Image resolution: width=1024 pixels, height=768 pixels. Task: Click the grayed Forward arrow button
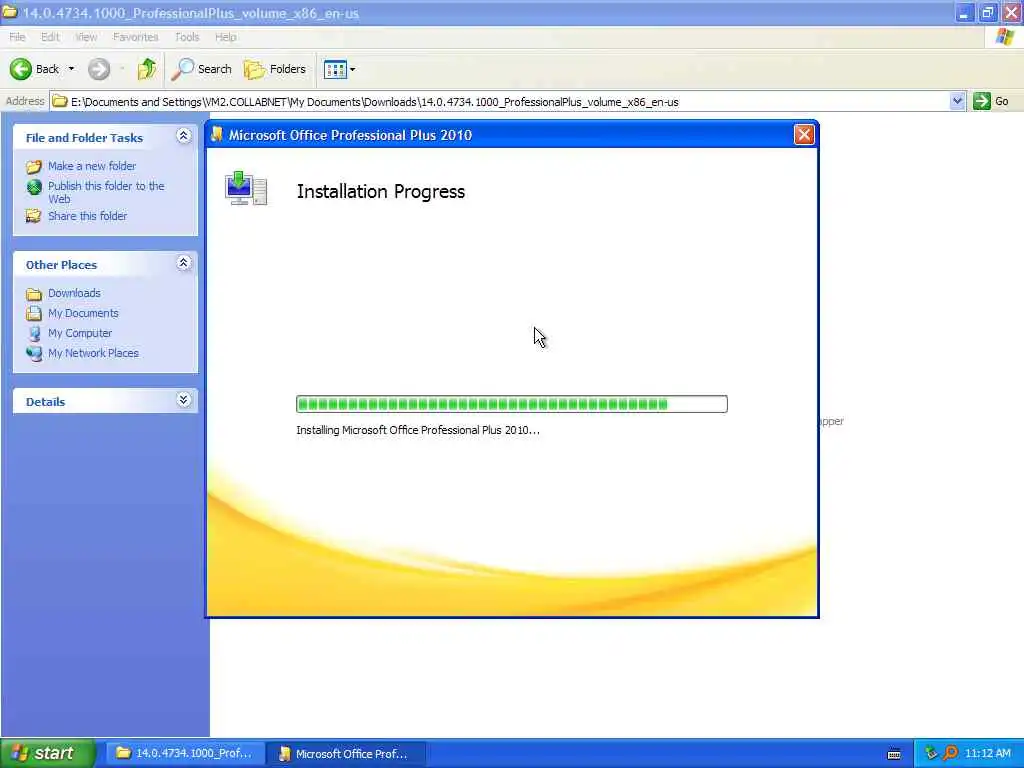coord(99,69)
